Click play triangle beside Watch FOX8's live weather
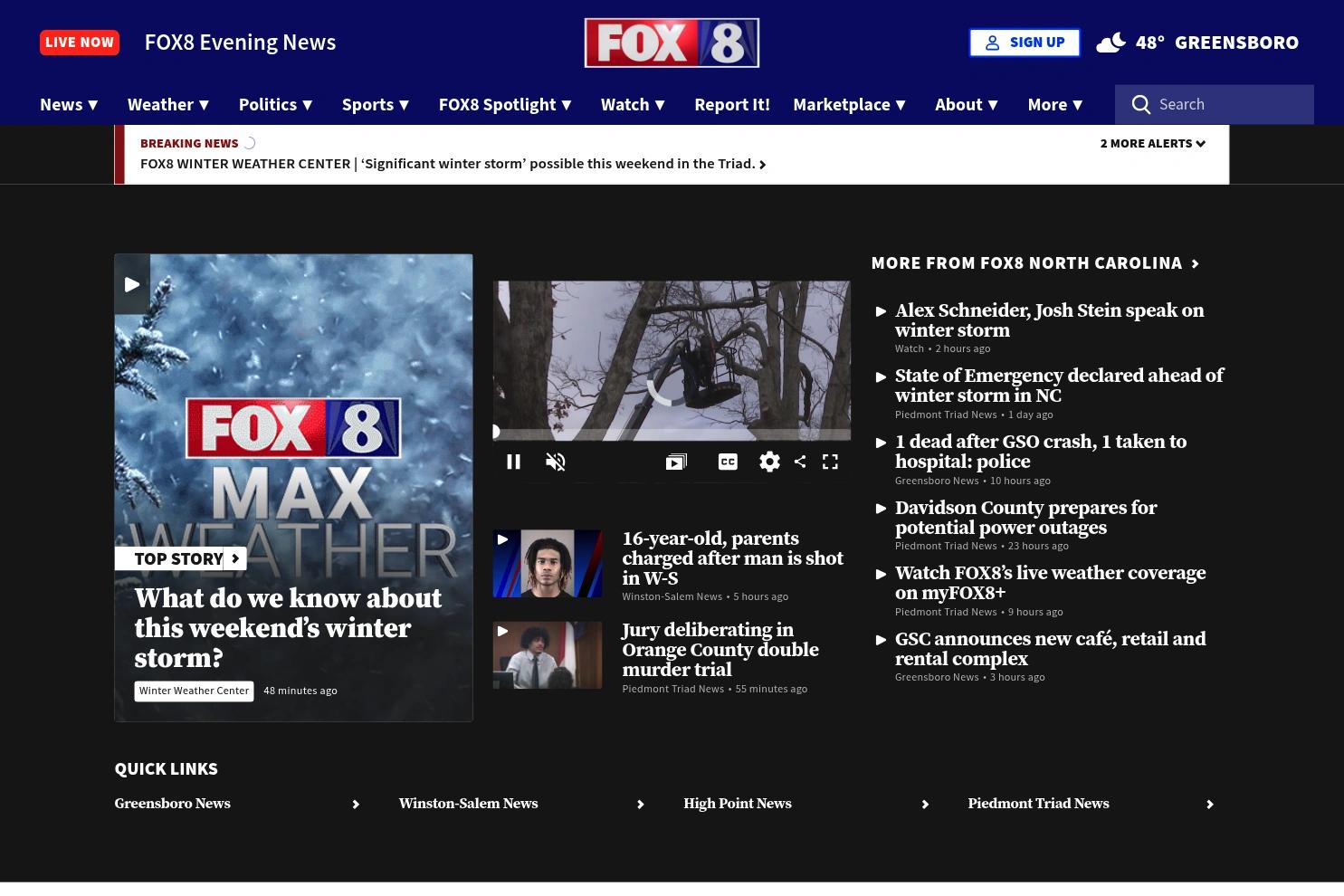This screenshot has height=896, width=1344. 882,574
